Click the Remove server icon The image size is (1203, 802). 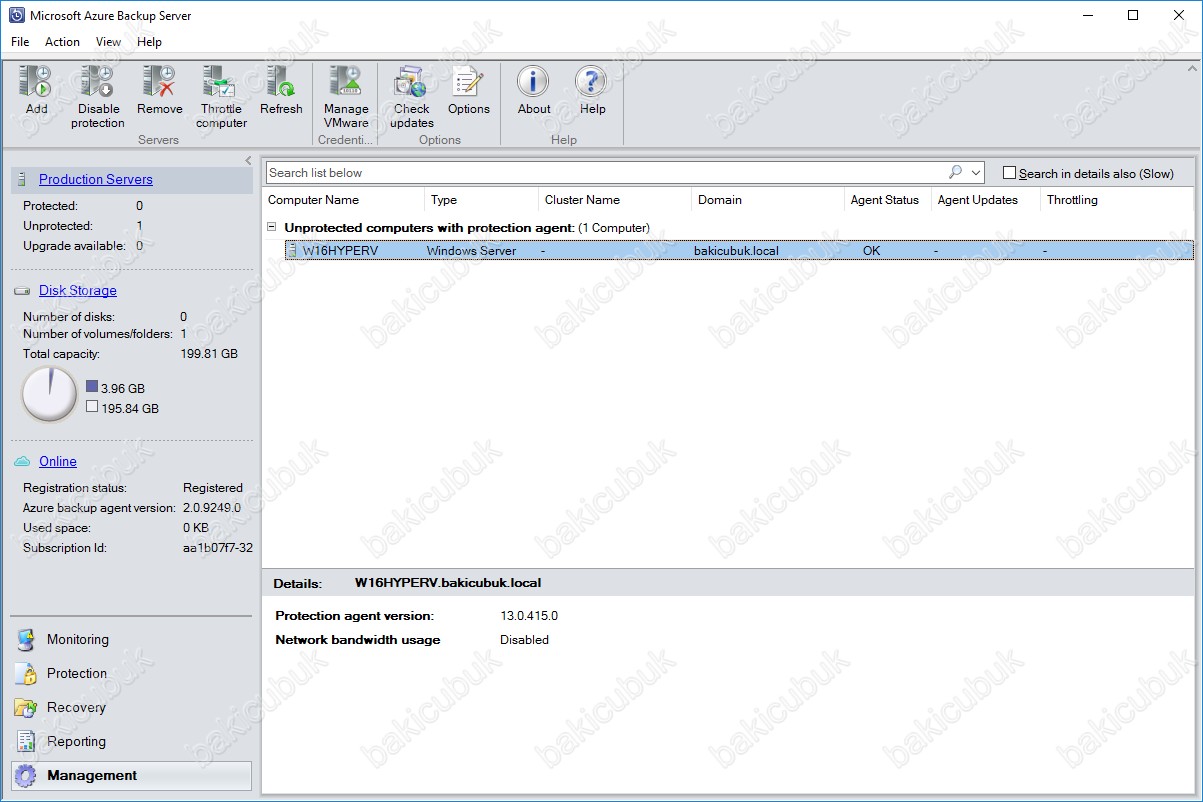pos(159,81)
